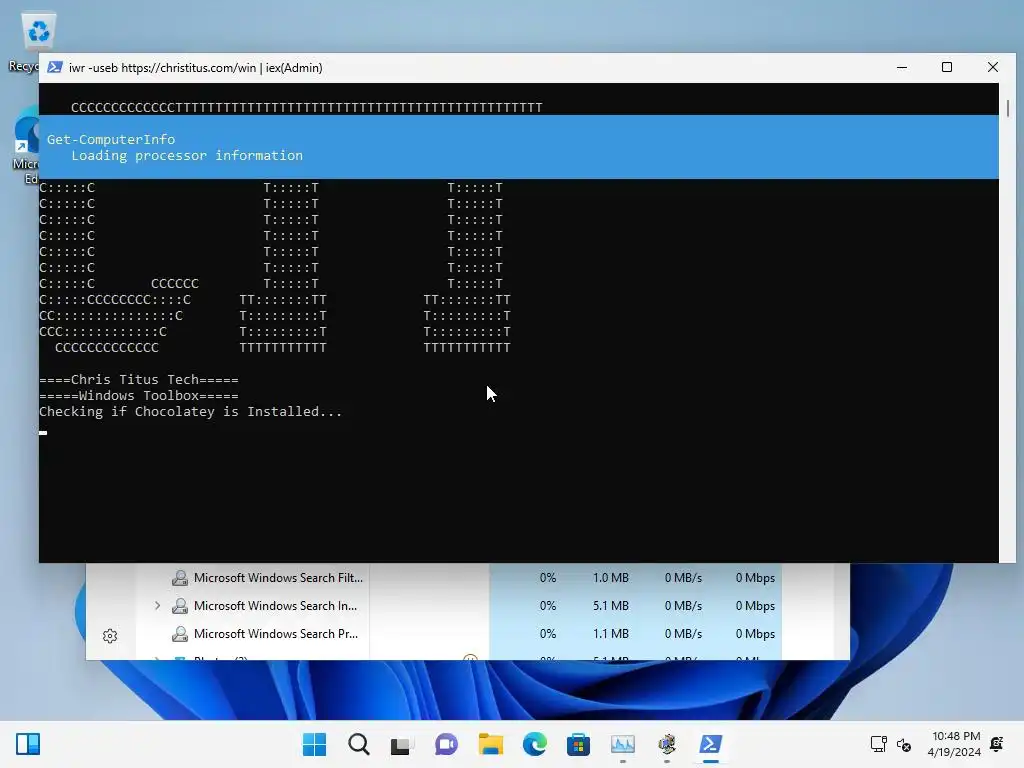This screenshot has width=1024, height=768.
Task: Select the Microsoft Windows Search Pr... process
Action: click(x=276, y=633)
